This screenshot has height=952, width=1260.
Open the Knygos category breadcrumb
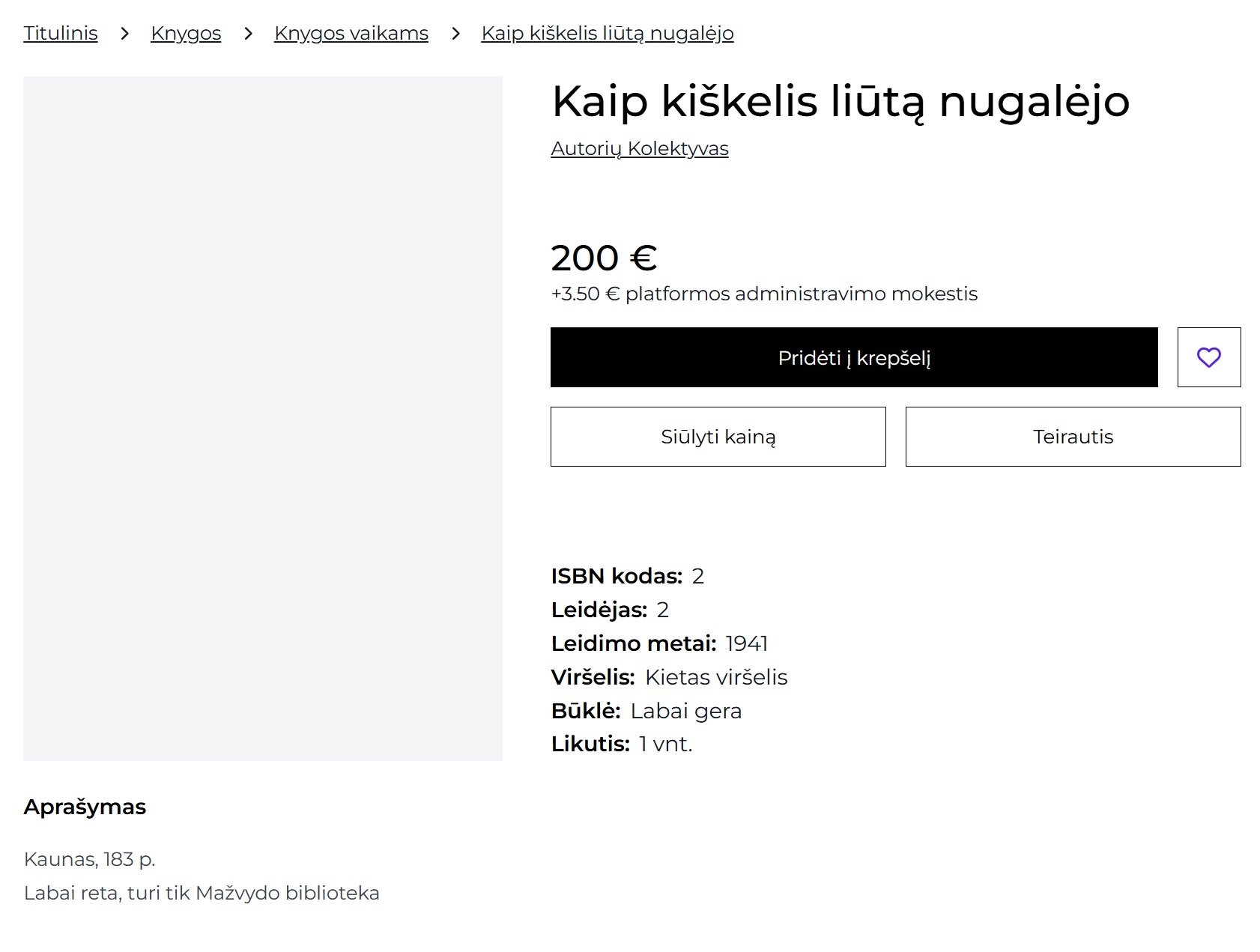point(186,34)
